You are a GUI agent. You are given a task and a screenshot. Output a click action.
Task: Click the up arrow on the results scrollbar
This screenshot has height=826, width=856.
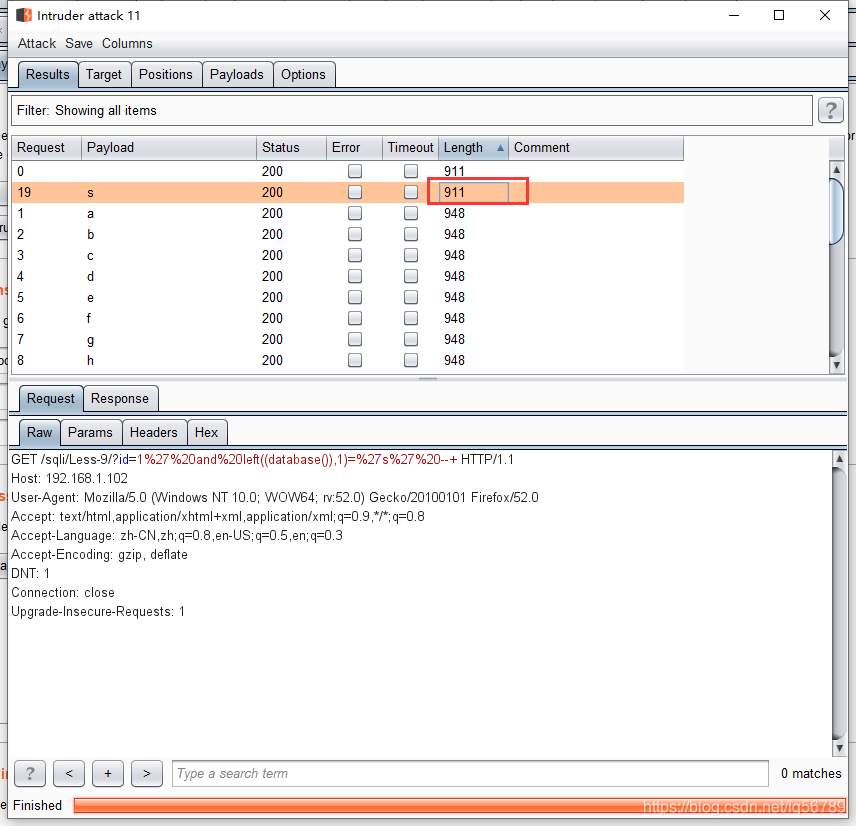click(836, 169)
